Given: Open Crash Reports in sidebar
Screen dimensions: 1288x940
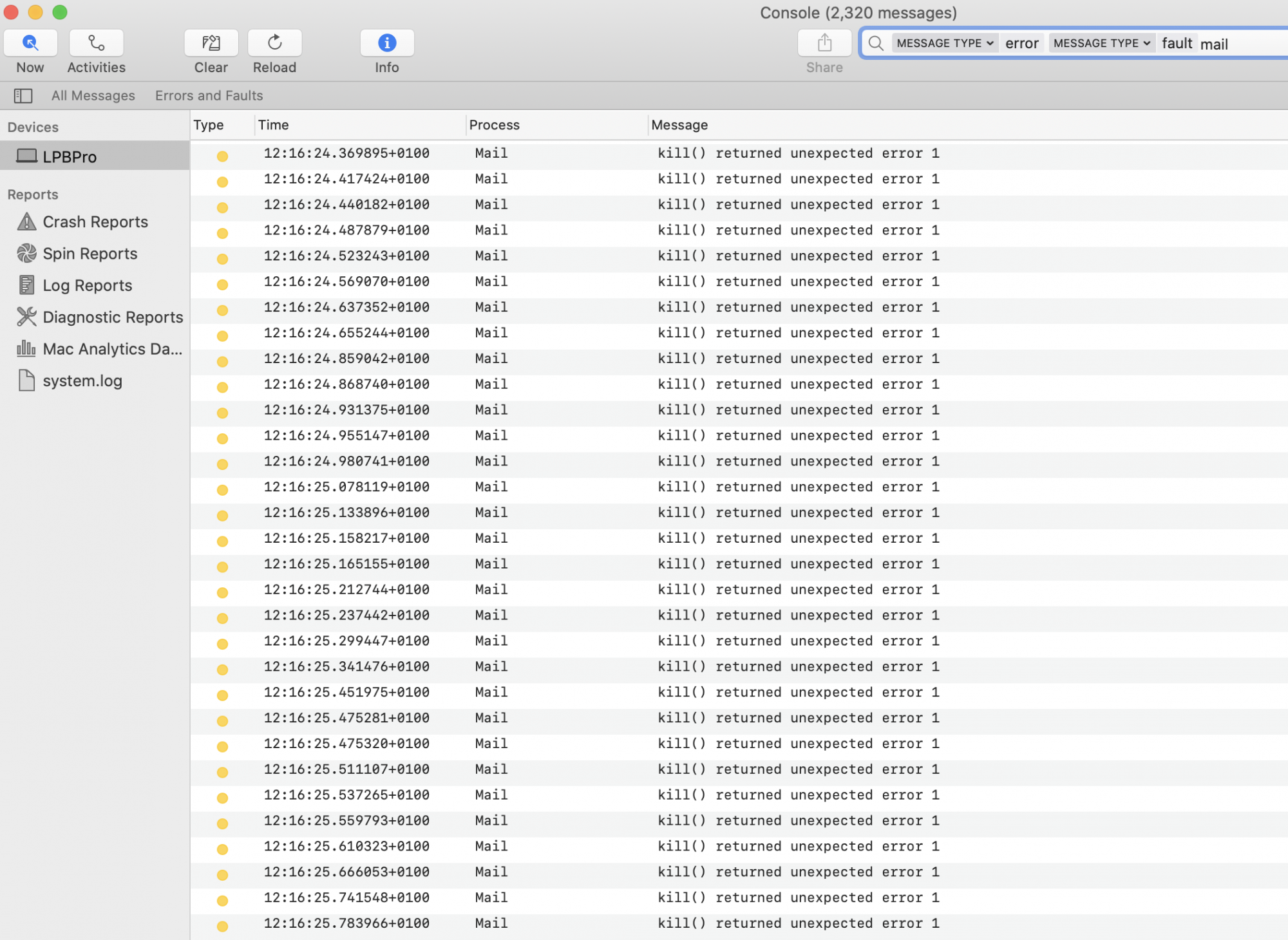Looking at the screenshot, I should point(95,222).
